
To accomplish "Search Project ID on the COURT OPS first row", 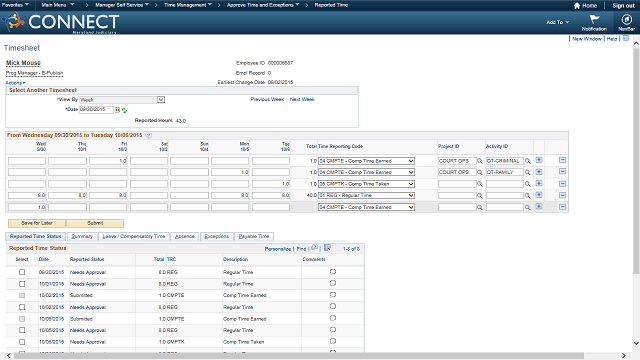I will pyautogui.click(x=480, y=161).
